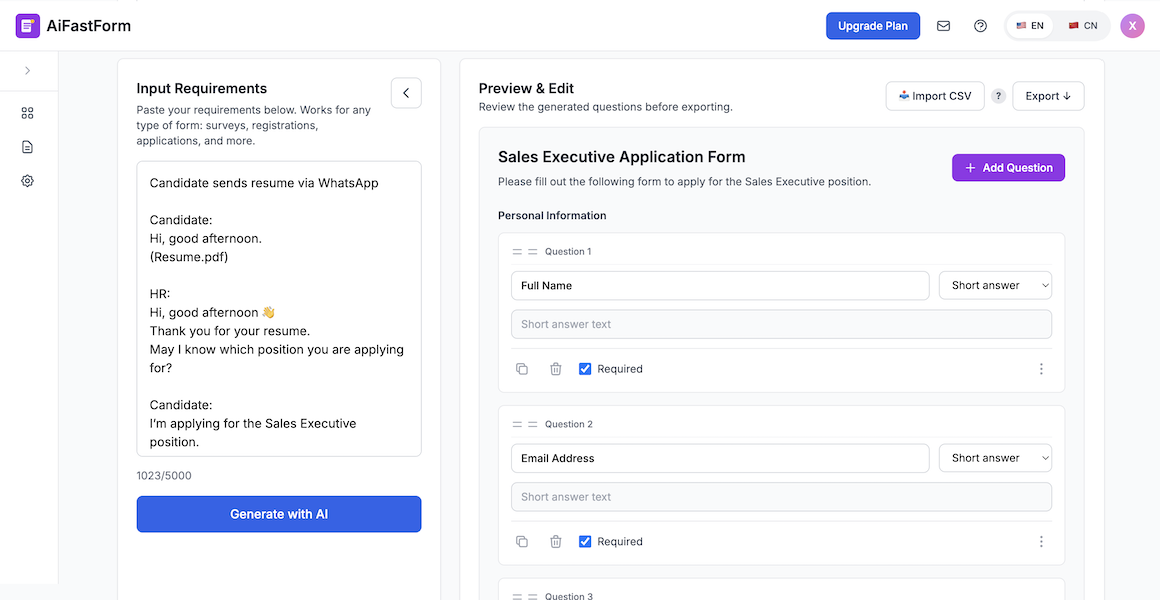
Task: Collapse the Input Requirements panel
Action: [x=406, y=92]
